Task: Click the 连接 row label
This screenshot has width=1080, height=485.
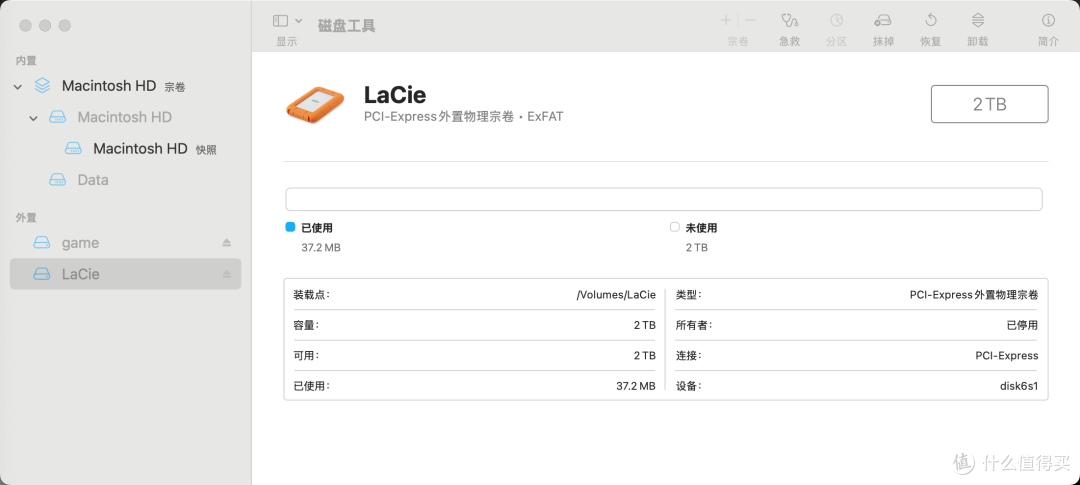Action: (x=689, y=355)
